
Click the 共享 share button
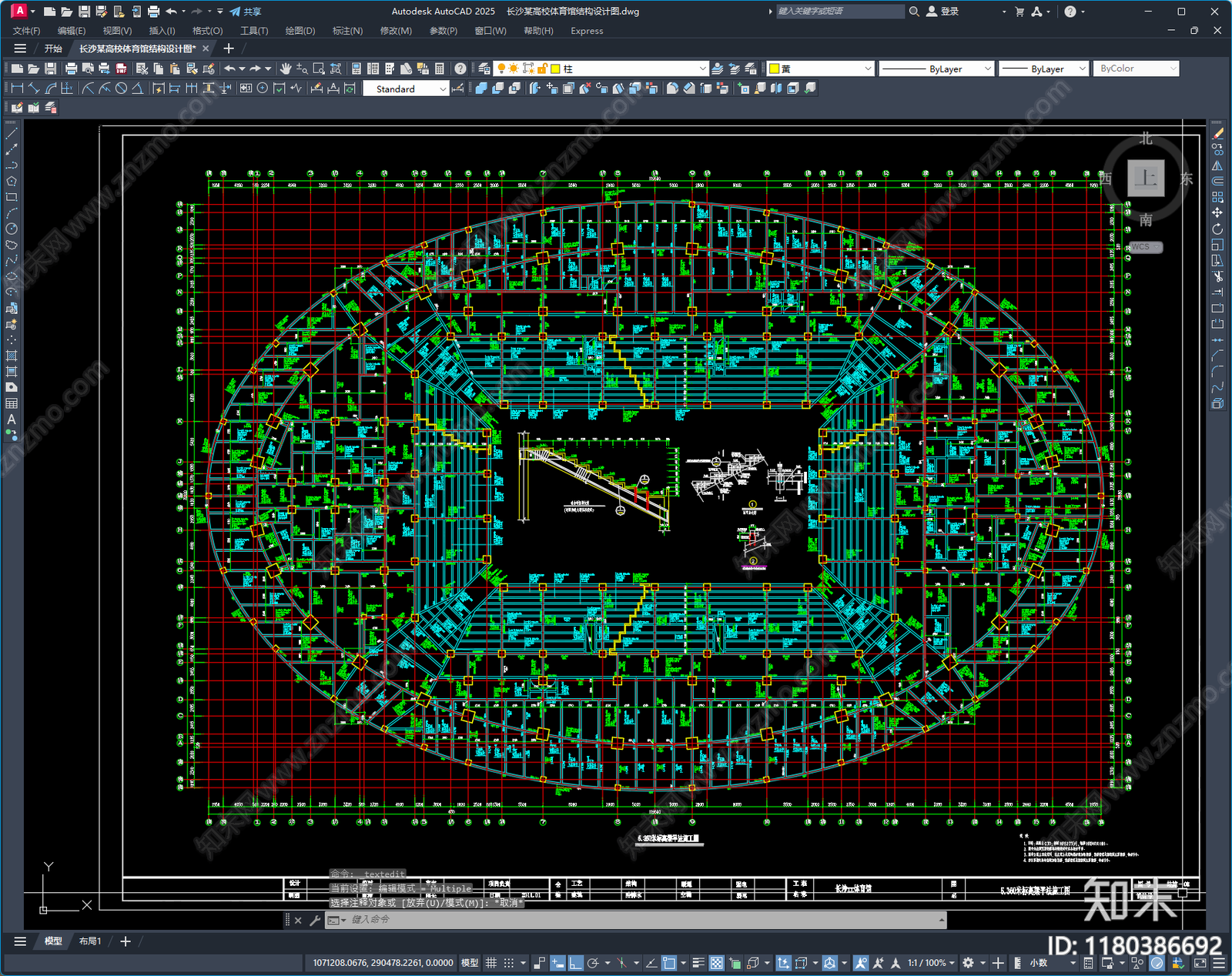pyautogui.click(x=246, y=12)
